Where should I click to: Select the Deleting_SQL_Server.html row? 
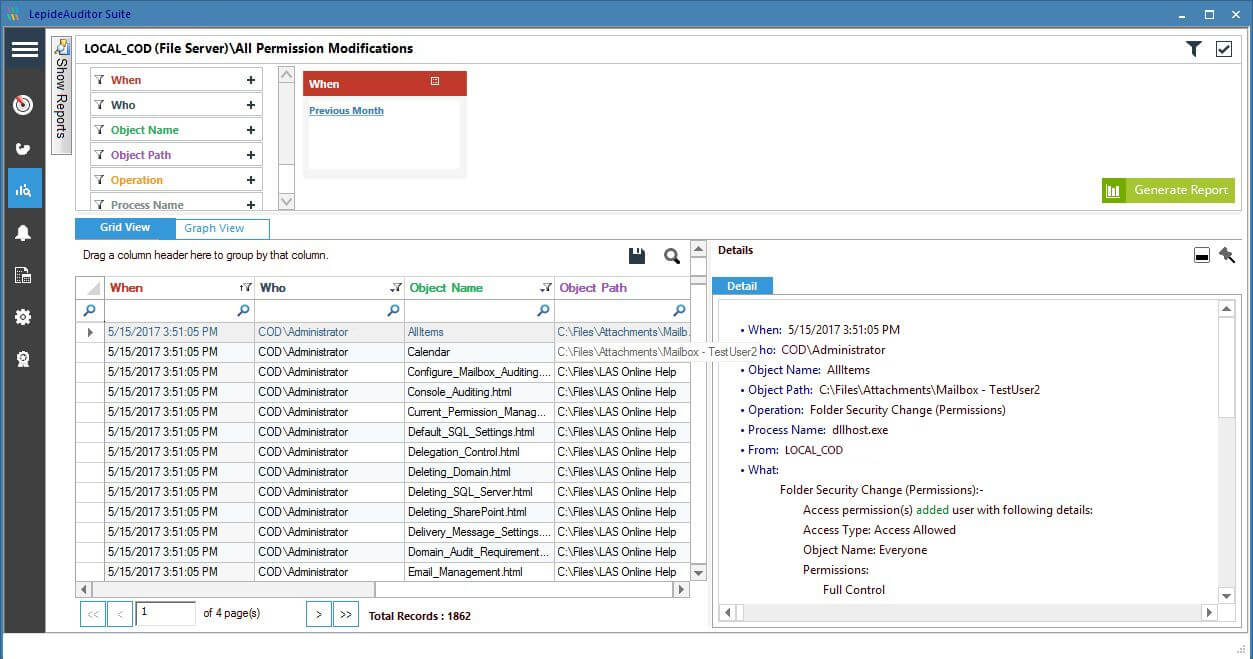pyautogui.click(x=383, y=492)
